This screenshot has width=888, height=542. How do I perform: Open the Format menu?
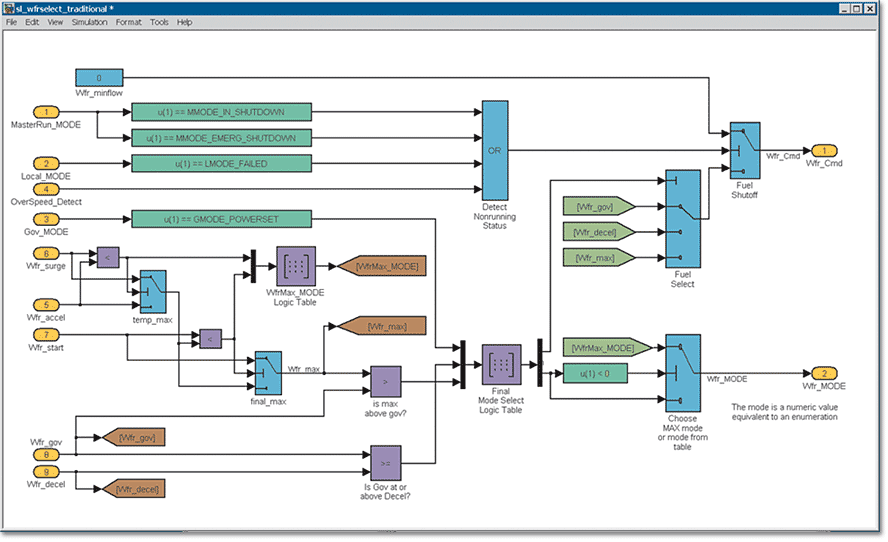point(129,22)
